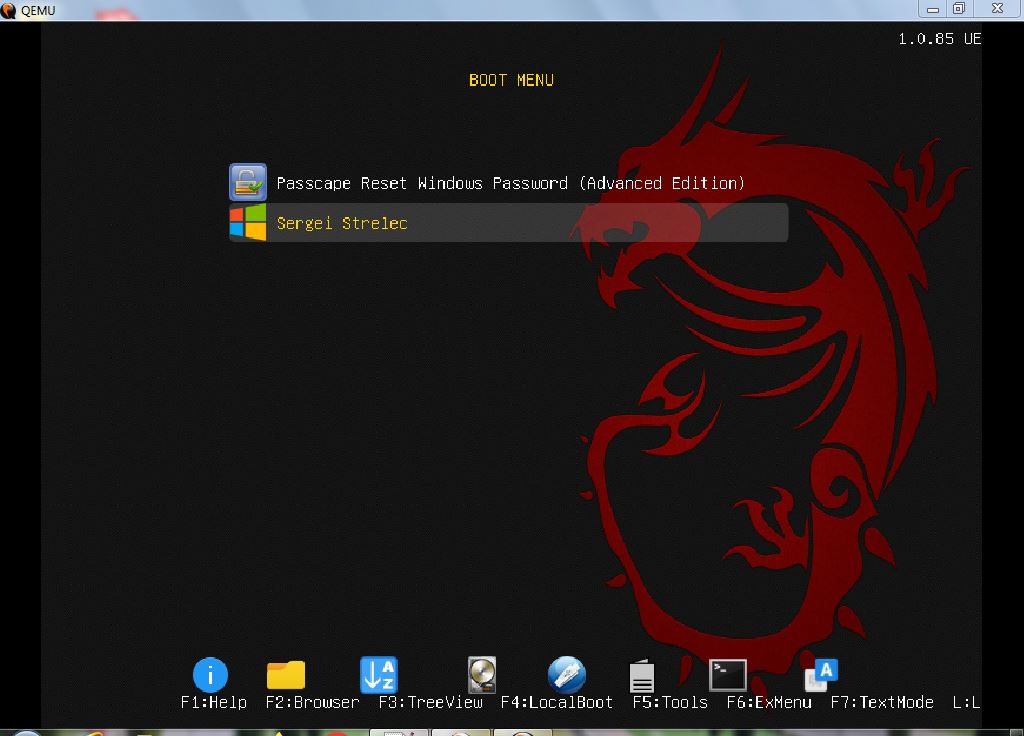Close the QEMU window
1024x736 pixels.
[997, 8]
